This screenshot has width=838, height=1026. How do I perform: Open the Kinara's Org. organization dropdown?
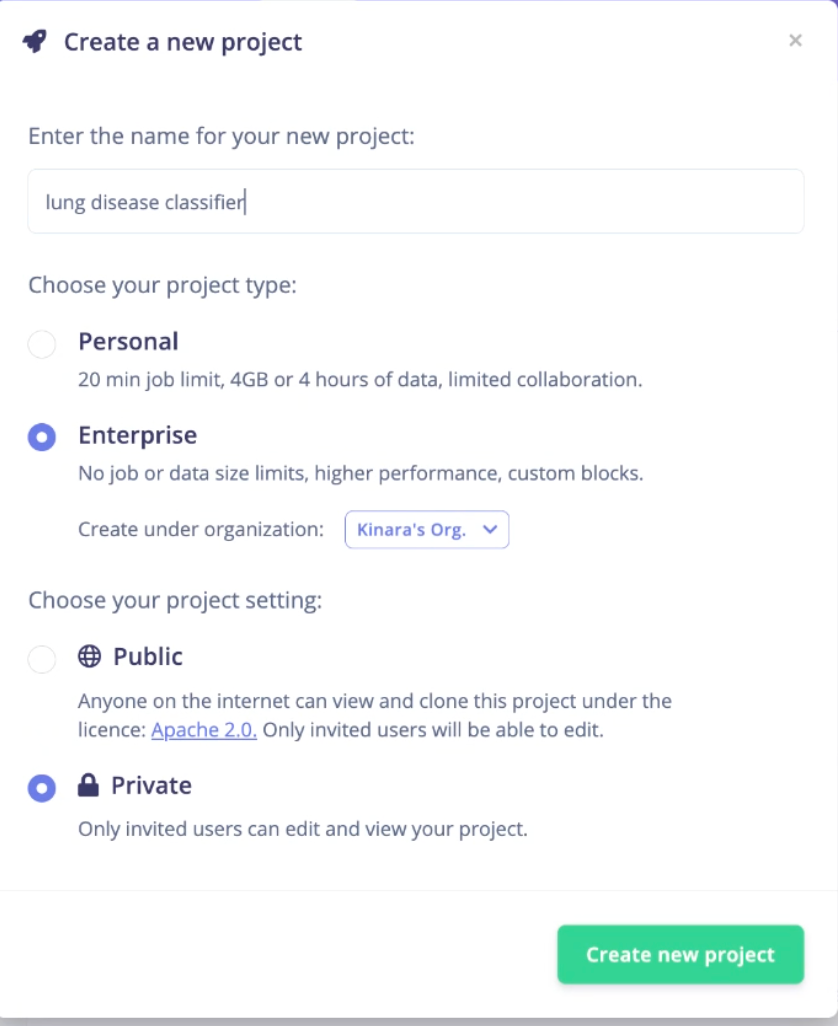coord(427,529)
